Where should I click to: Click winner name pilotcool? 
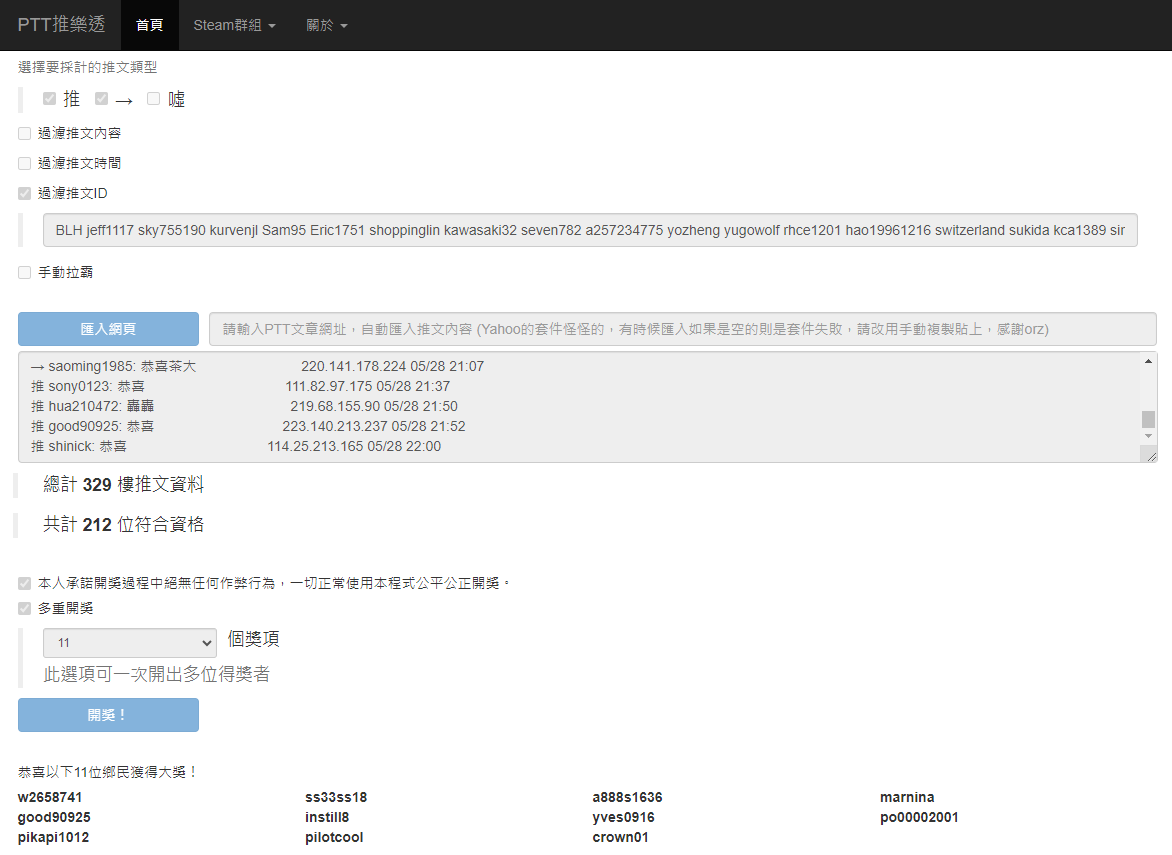(334, 838)
